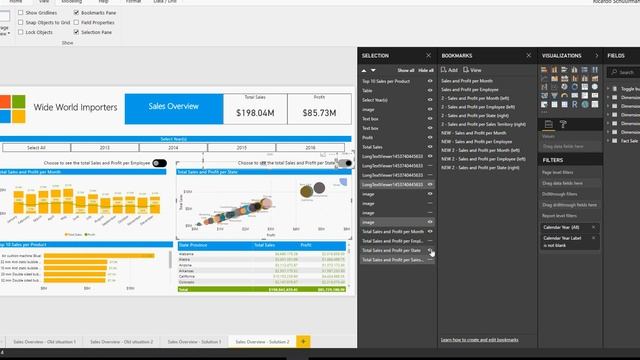This screenshot has height=360, width=640.
Task: Close the Selection pane
Action: coord(428,55)
